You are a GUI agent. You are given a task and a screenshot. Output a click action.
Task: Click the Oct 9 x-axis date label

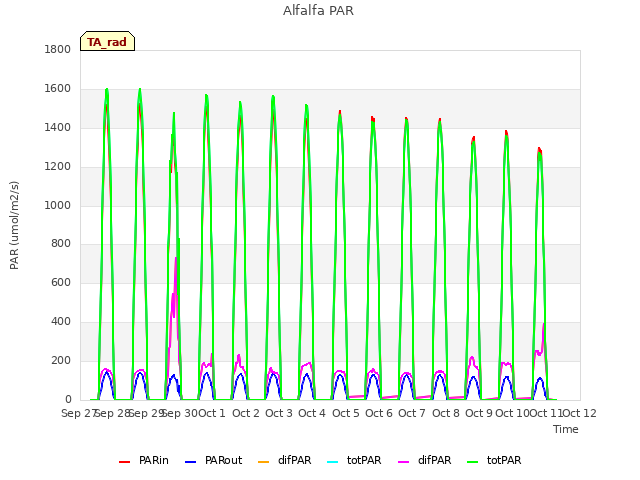479,413
